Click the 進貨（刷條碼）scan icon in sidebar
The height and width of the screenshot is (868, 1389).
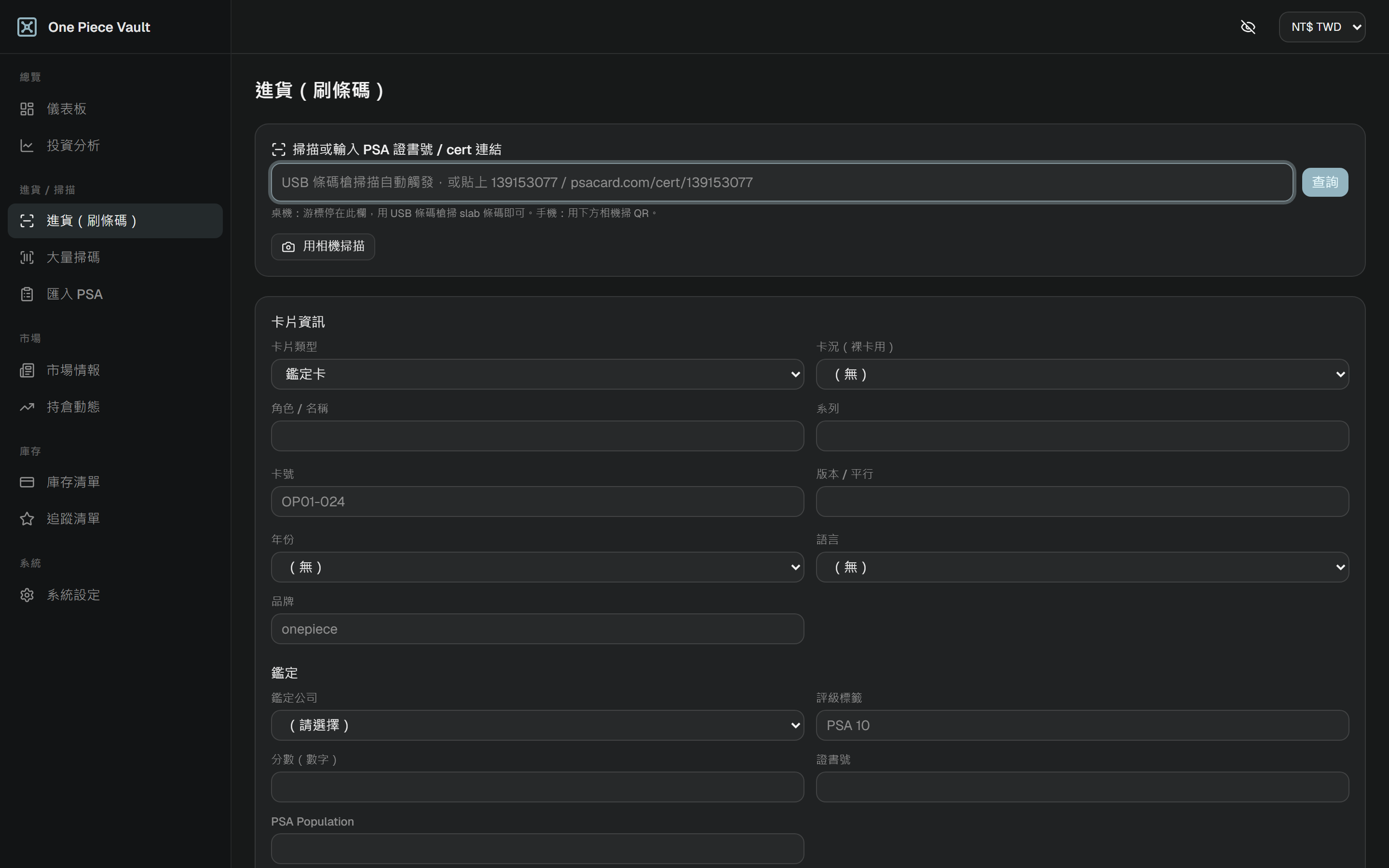[x=27, y=221]
